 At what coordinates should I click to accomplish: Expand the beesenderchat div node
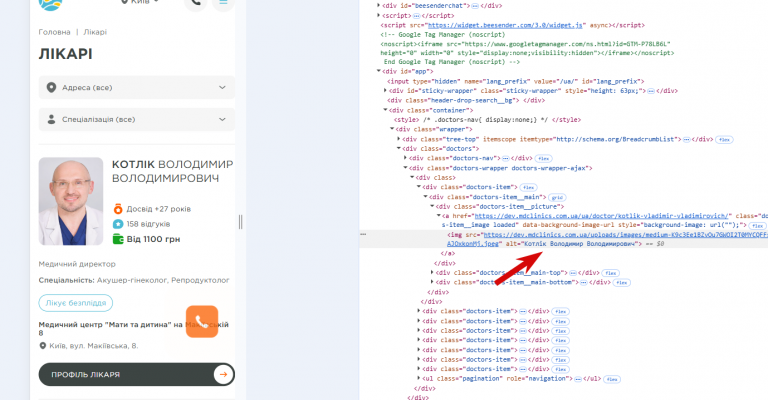click(x=379, y=6)
